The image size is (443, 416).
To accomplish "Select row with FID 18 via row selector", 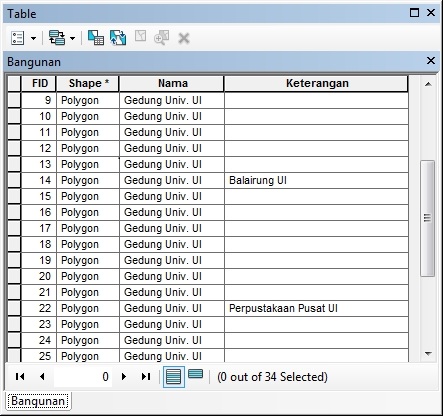I will 14,244.
